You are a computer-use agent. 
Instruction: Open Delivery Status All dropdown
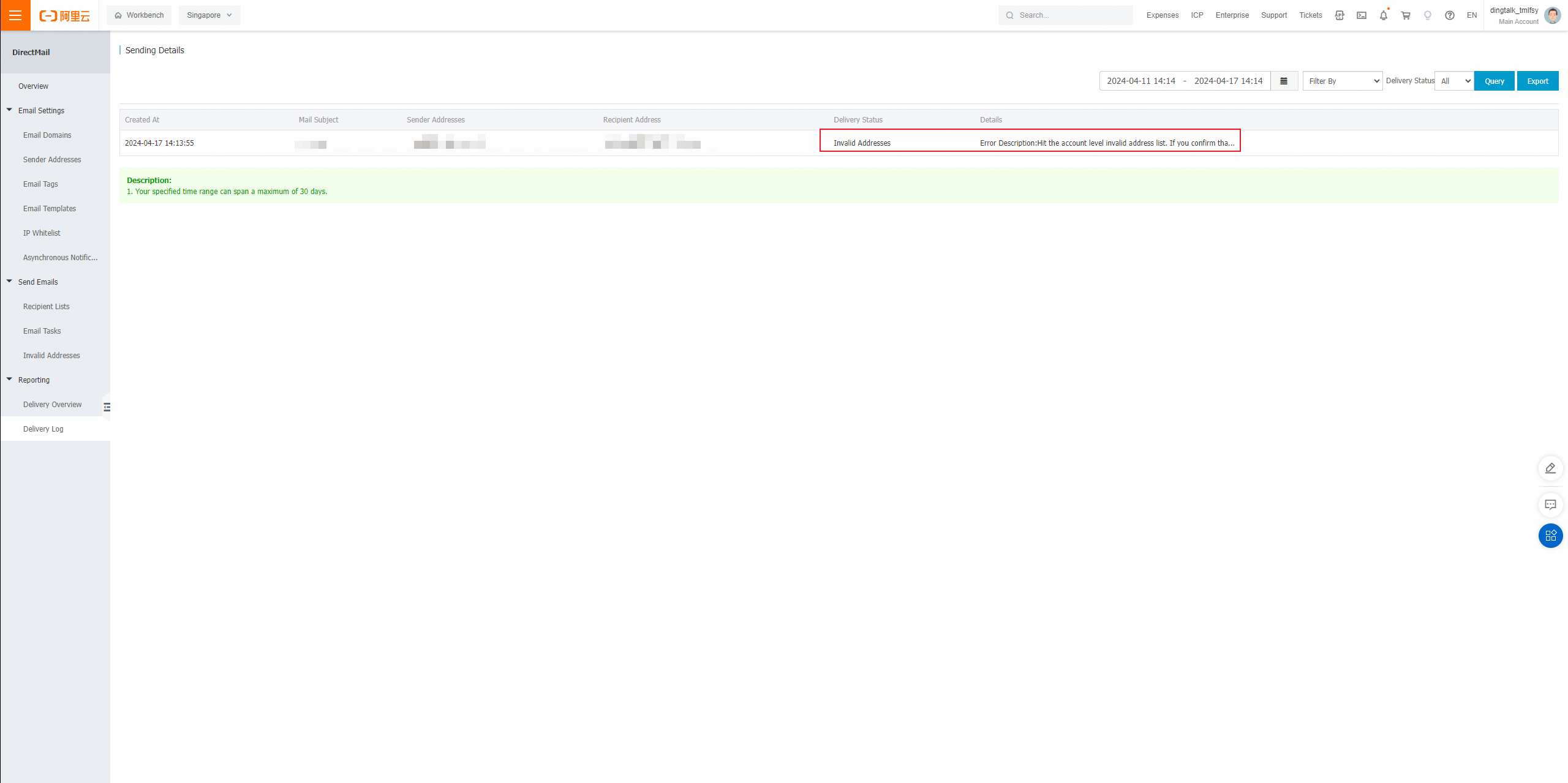1454,81
